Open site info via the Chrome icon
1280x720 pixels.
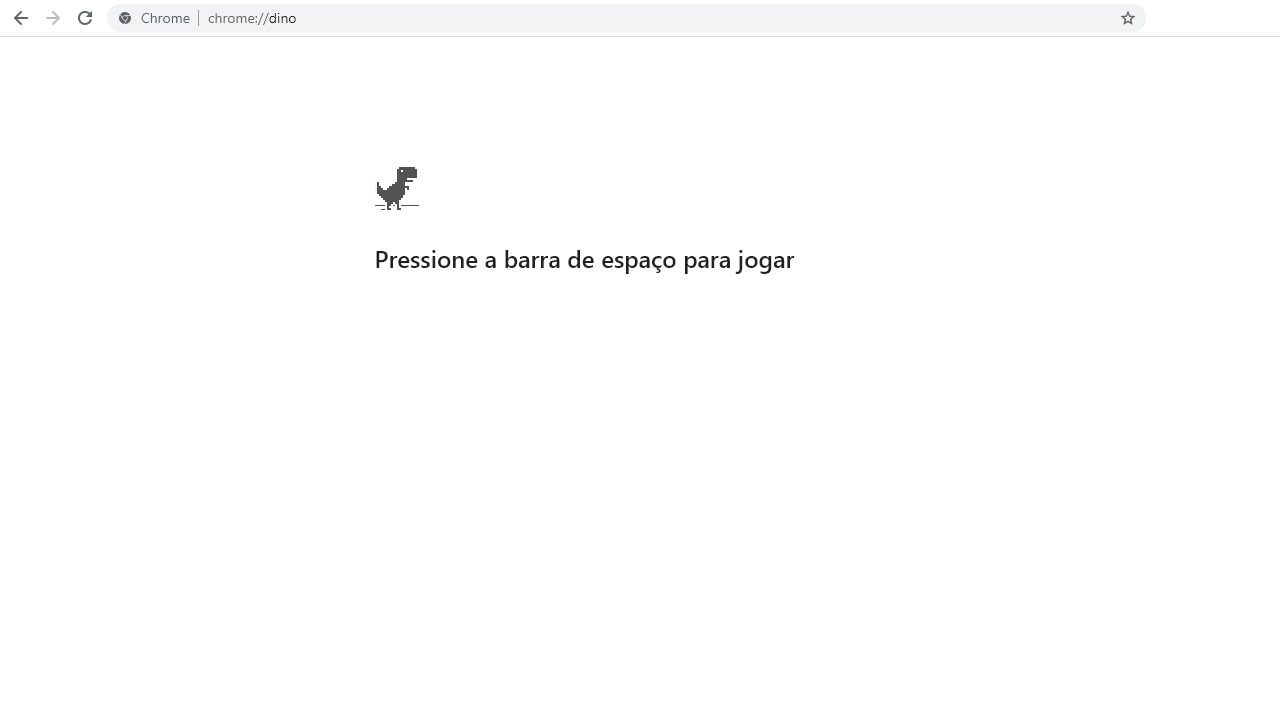click(x=125, y=18)
